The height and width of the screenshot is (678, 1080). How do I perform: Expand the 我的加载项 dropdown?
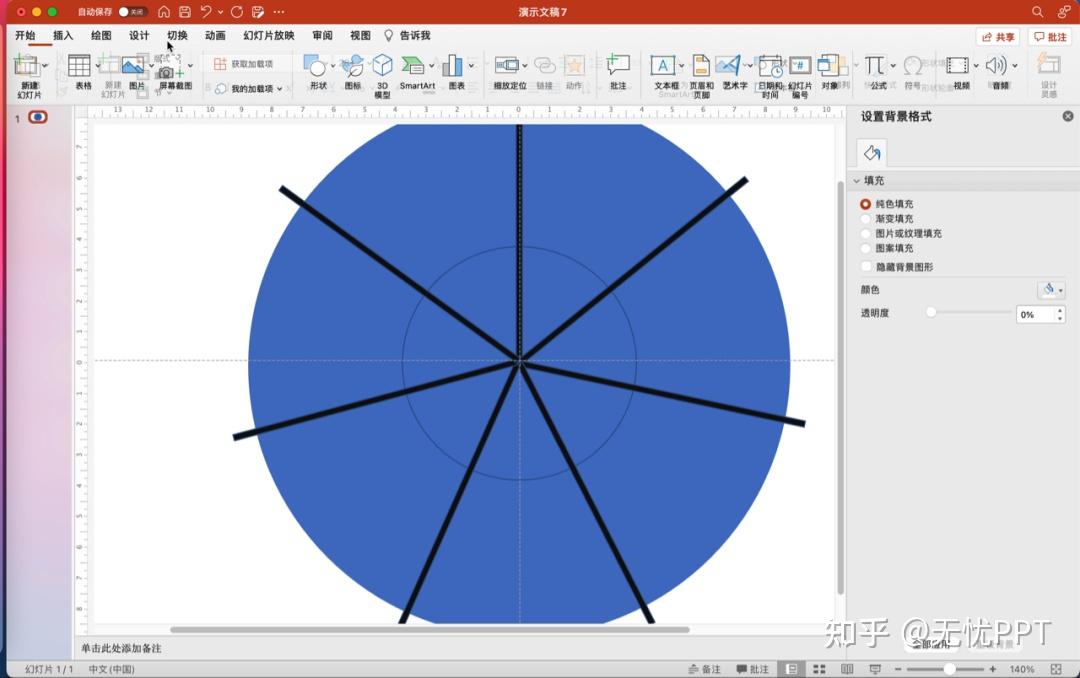[280, 89]
